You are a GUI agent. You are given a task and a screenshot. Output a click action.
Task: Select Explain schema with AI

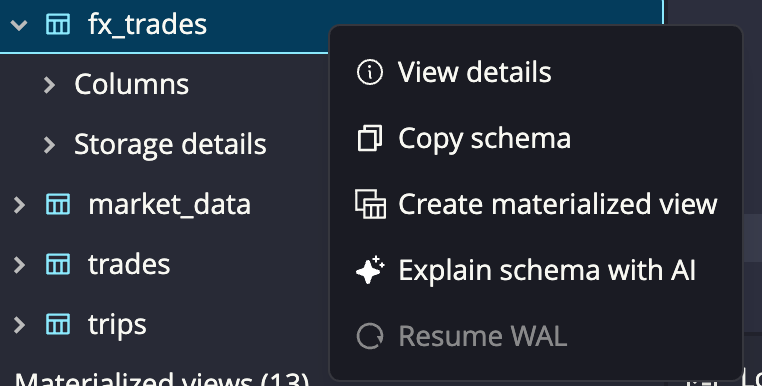pos(536,270)
